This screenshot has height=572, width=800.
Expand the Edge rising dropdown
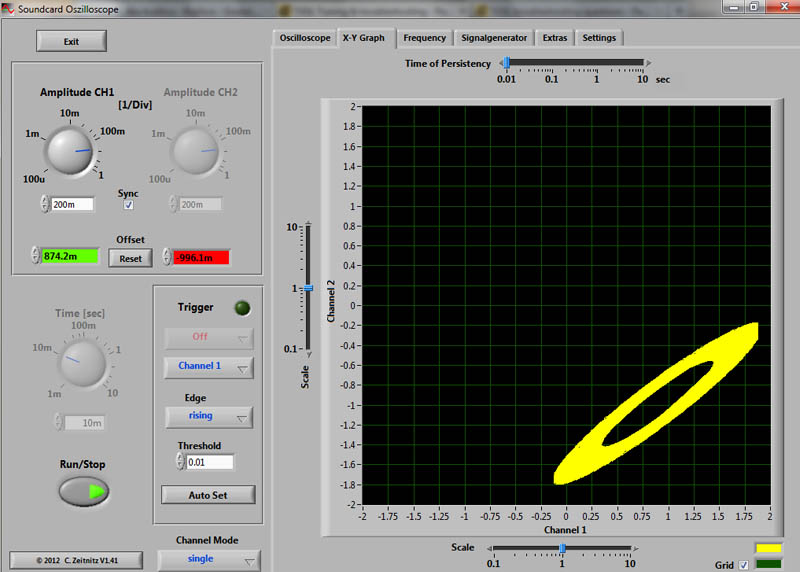[208, 416]
